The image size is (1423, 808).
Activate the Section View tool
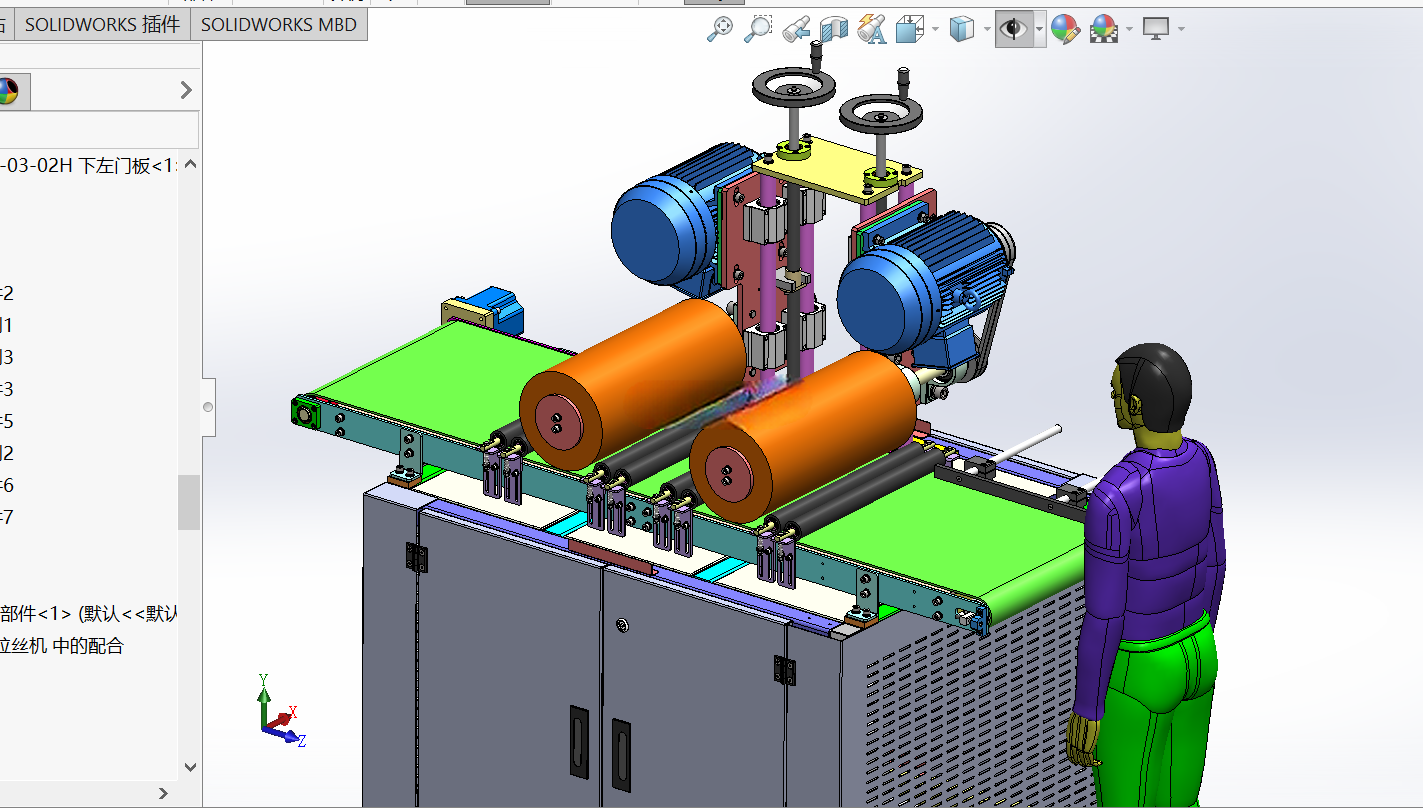[834, 30]
